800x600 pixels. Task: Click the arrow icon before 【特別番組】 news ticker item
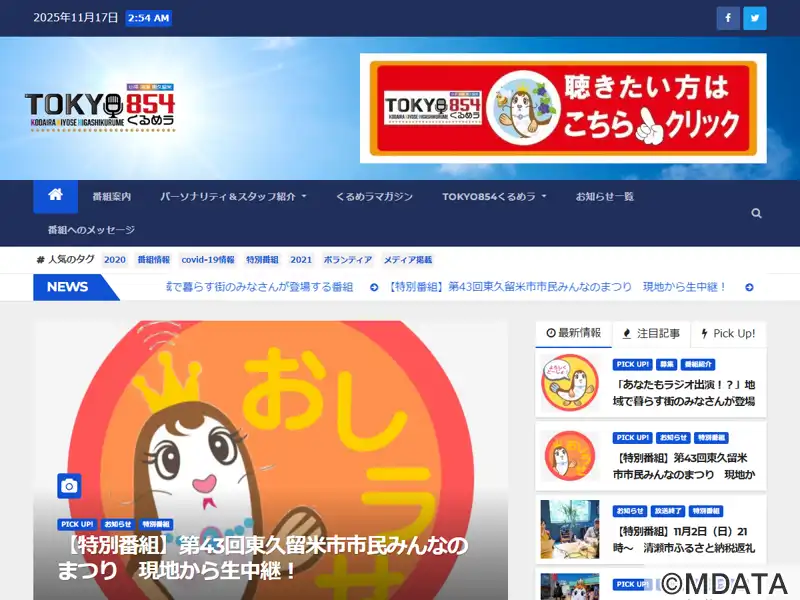pyautogui.click(x=374, y=287)
